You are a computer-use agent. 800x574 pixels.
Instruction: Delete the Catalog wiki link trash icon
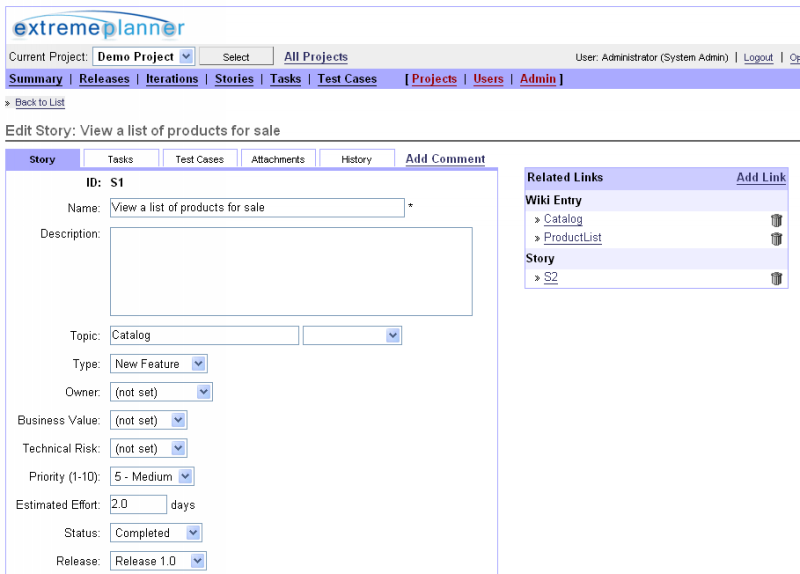click(x=776, y=220)
